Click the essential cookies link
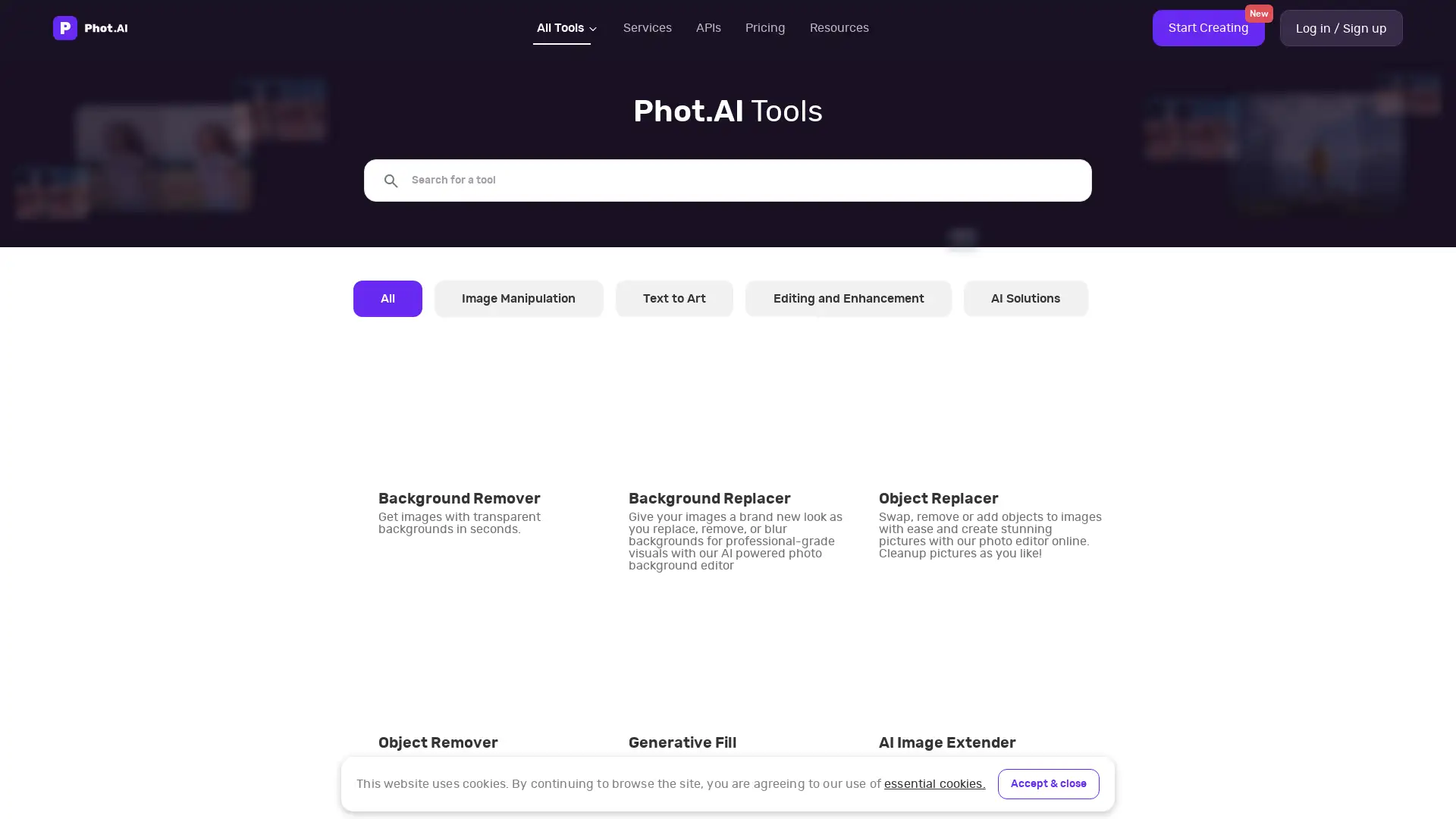 point(934,783)
